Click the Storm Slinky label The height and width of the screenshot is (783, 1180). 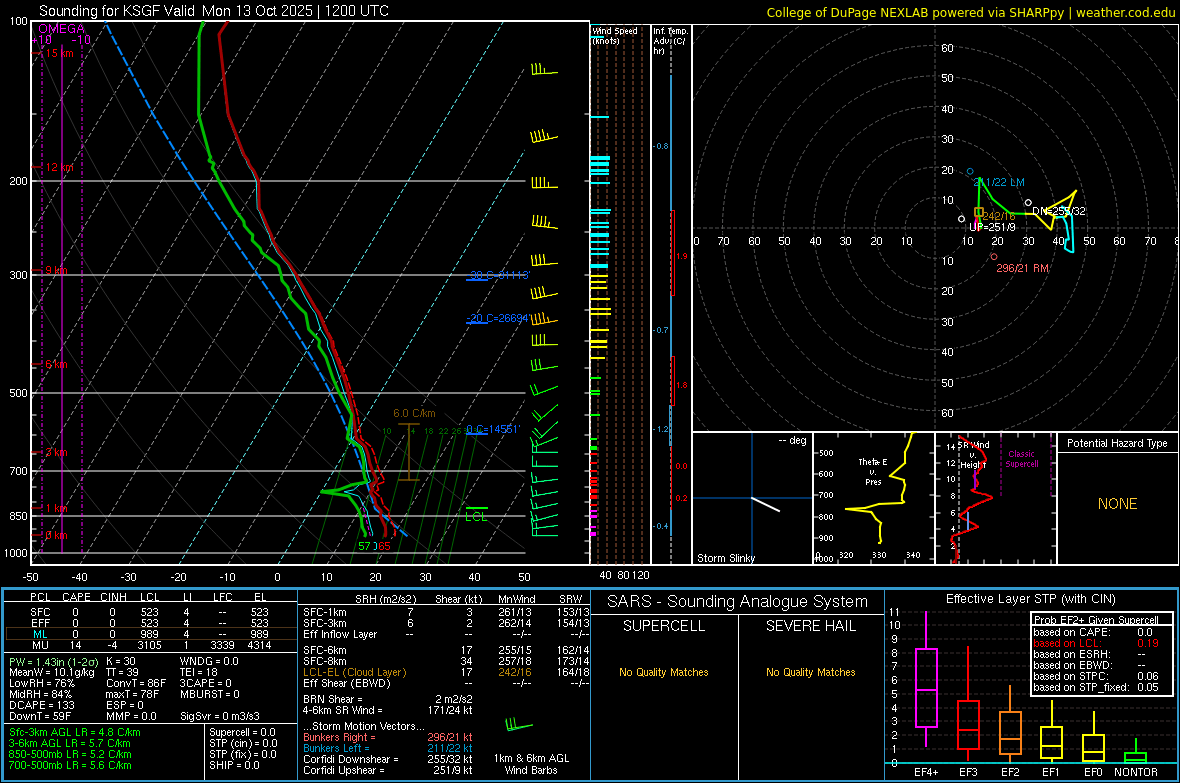725,558
